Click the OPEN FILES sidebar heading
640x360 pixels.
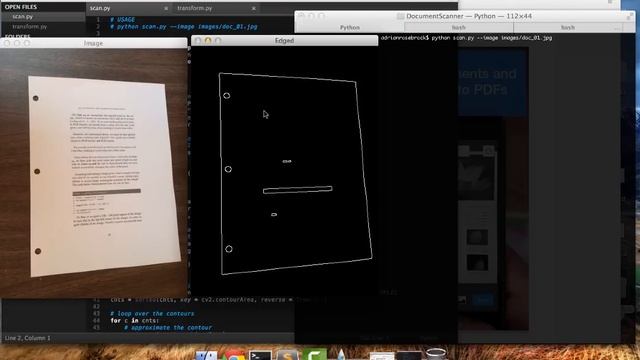point(21,7)
